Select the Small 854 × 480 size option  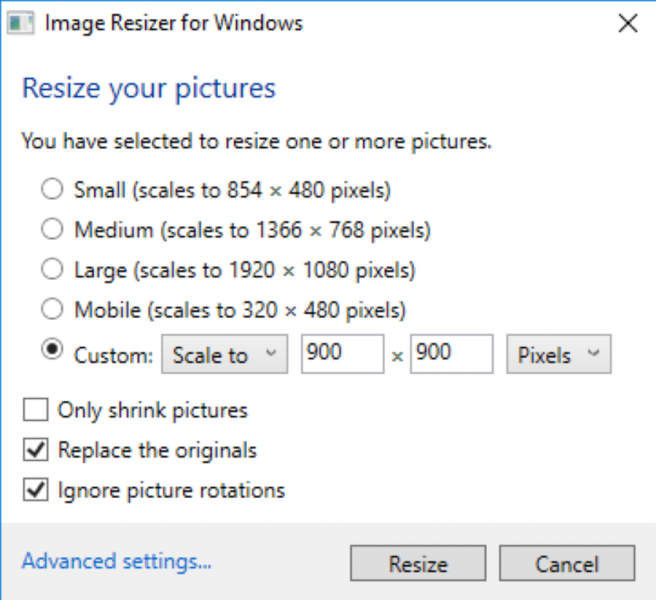pyautogui.click(x=51, y=188)
